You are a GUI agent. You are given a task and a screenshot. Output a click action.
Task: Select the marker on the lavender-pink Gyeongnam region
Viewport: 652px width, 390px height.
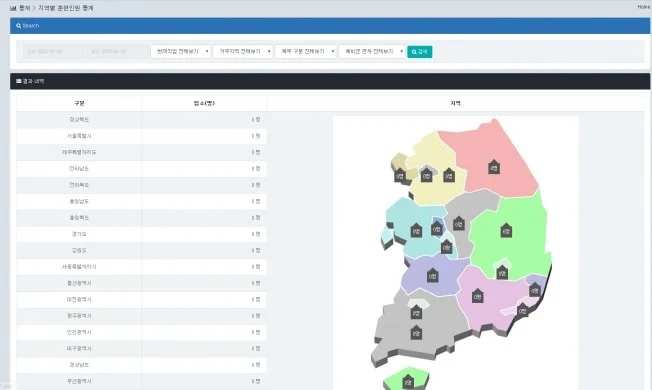tap(477, 296)
